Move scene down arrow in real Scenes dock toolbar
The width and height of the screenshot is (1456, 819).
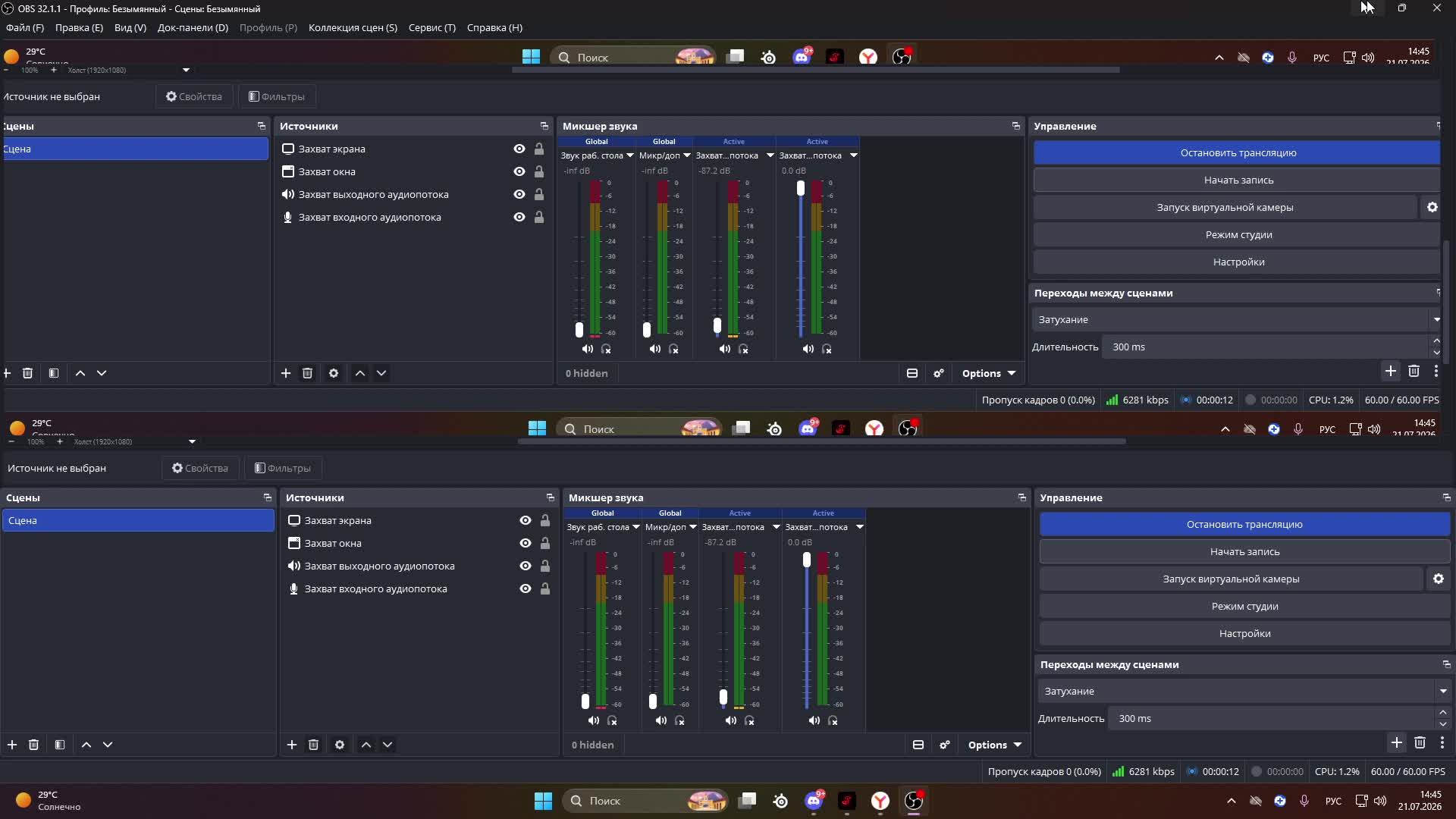[108, 745]
